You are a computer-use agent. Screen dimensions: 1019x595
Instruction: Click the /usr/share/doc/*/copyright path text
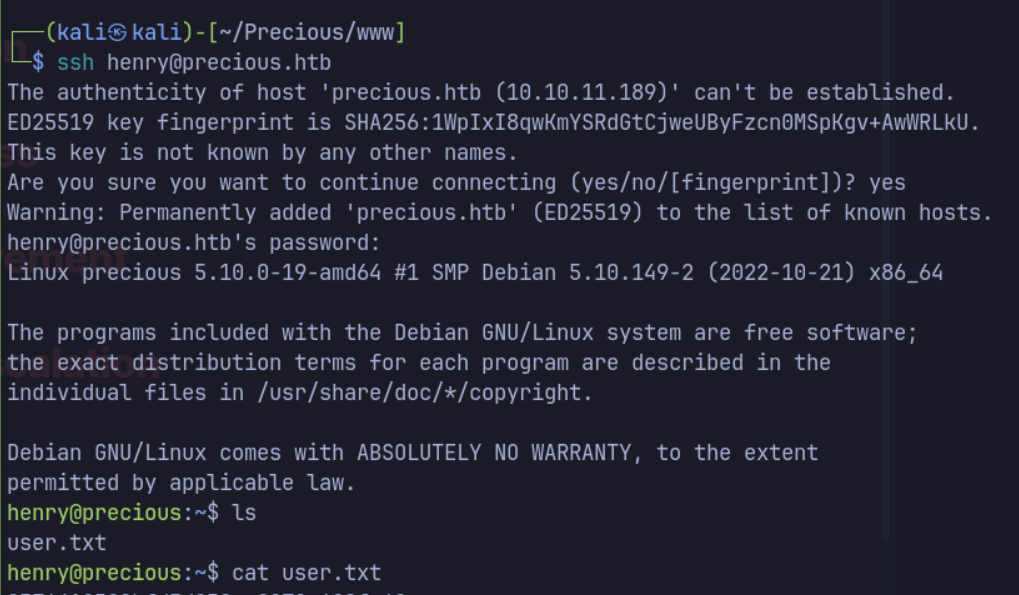coord(420,393)
